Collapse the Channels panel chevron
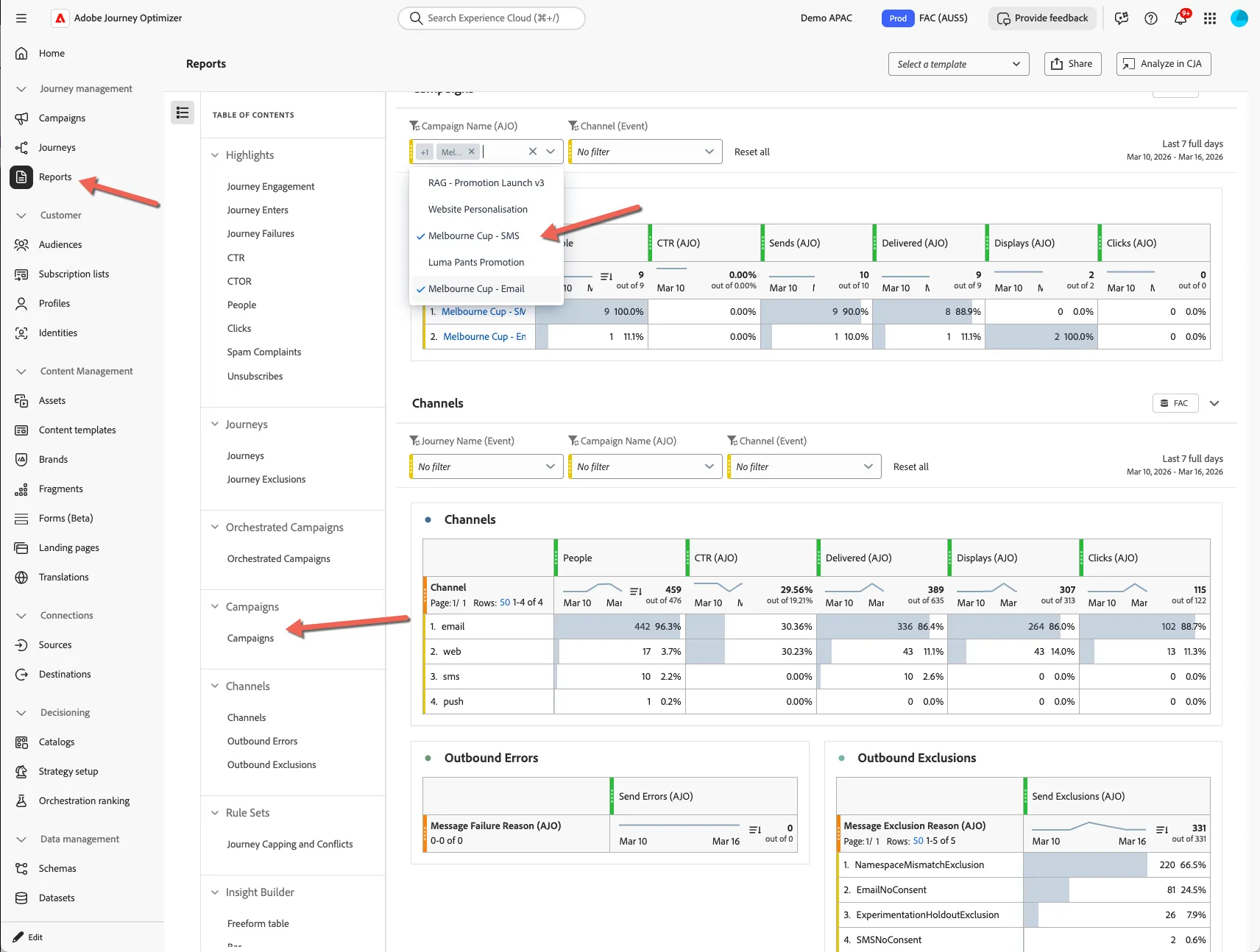This screenshot has width=1260, height=952. [x=1214, y=403]
